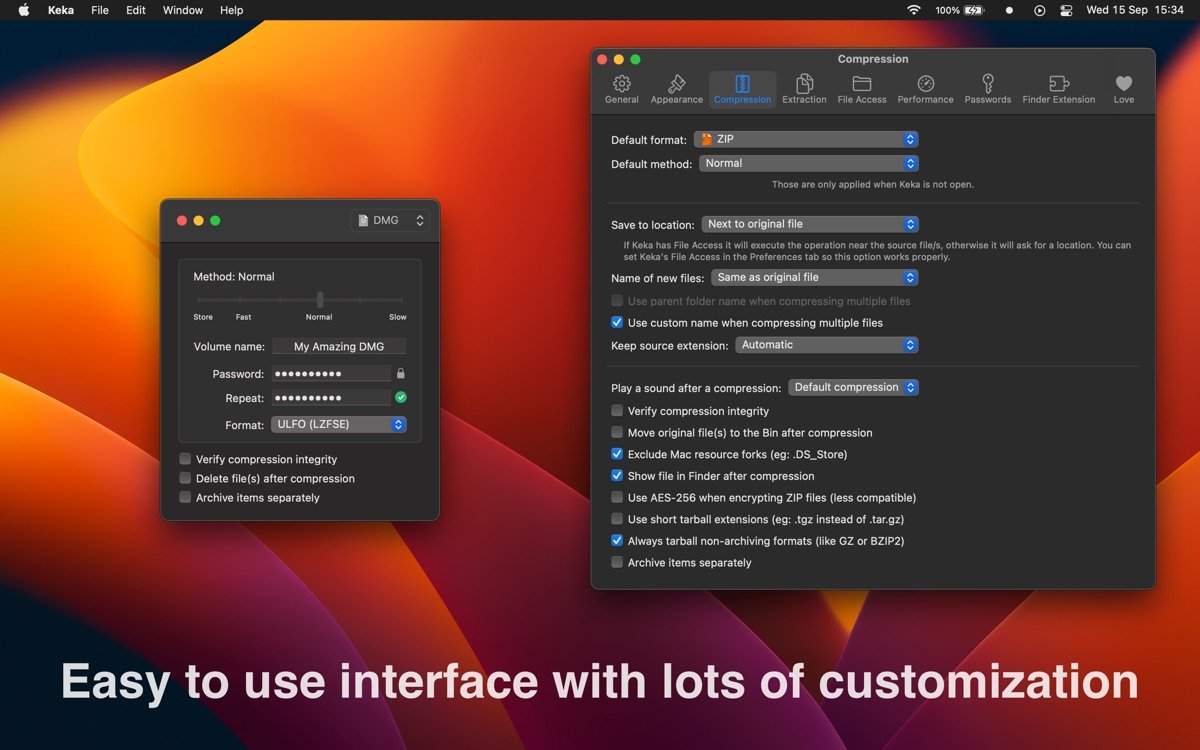This screenshot has width=1200, height=750.
Task: Enable Use AES-256 when encrypting ZIP files
Action: pyautogui.click(x=617, y=497)
